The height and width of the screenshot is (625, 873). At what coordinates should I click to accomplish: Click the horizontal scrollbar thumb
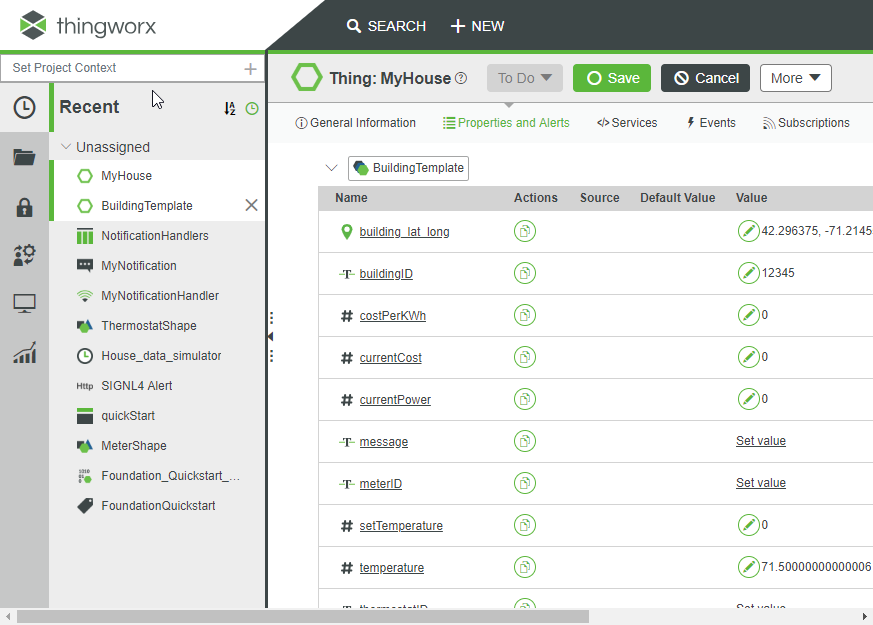tap(303, 617)
